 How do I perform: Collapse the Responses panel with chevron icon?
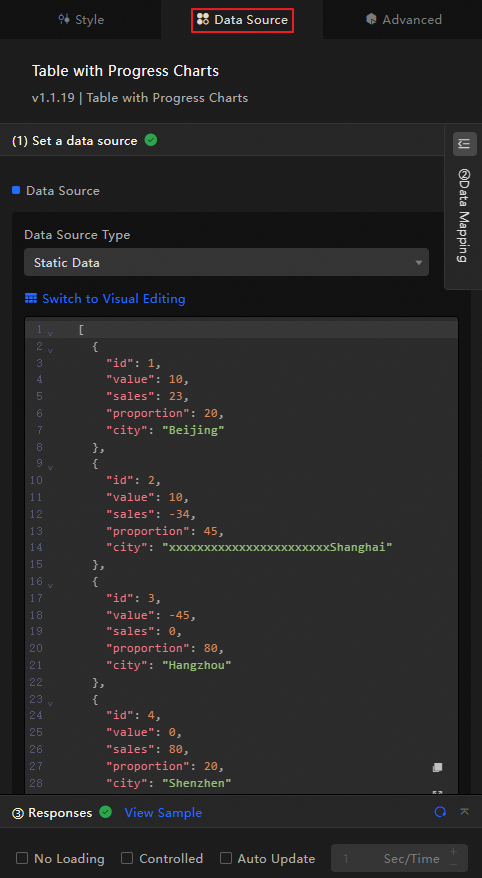click(x=464, y=812)
